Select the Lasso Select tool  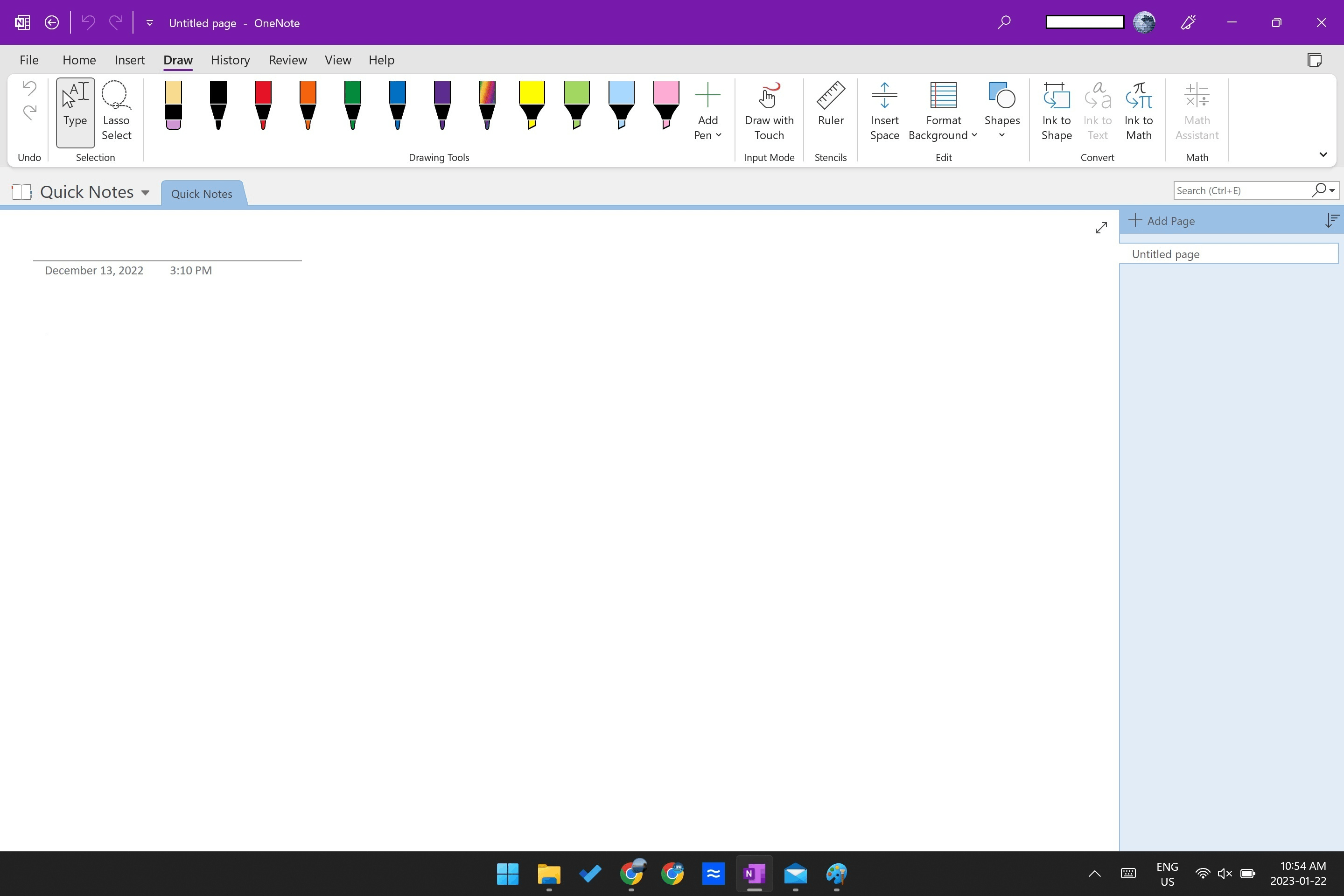click(x=116, y=112)
